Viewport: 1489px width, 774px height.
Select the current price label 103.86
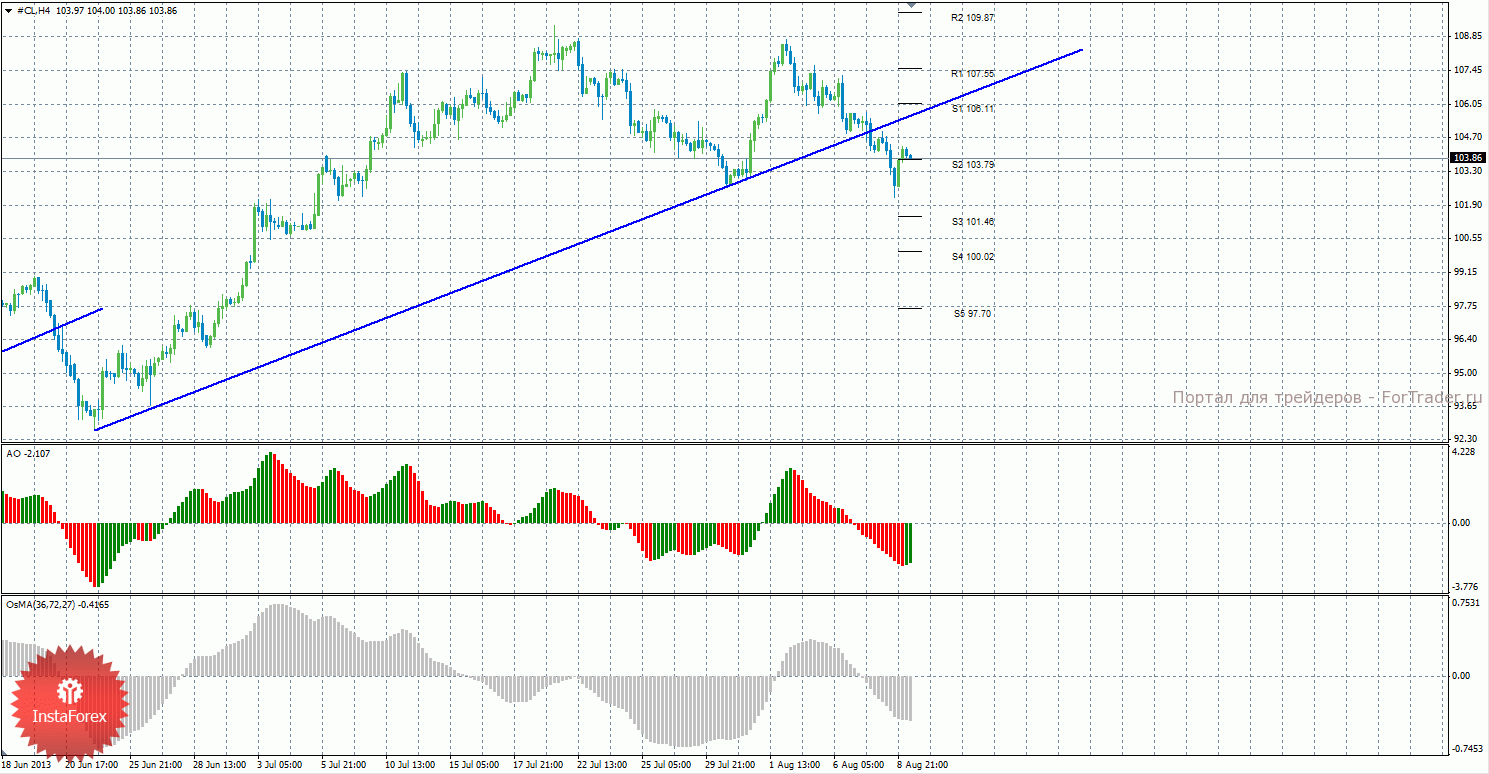click(1467, 158)
